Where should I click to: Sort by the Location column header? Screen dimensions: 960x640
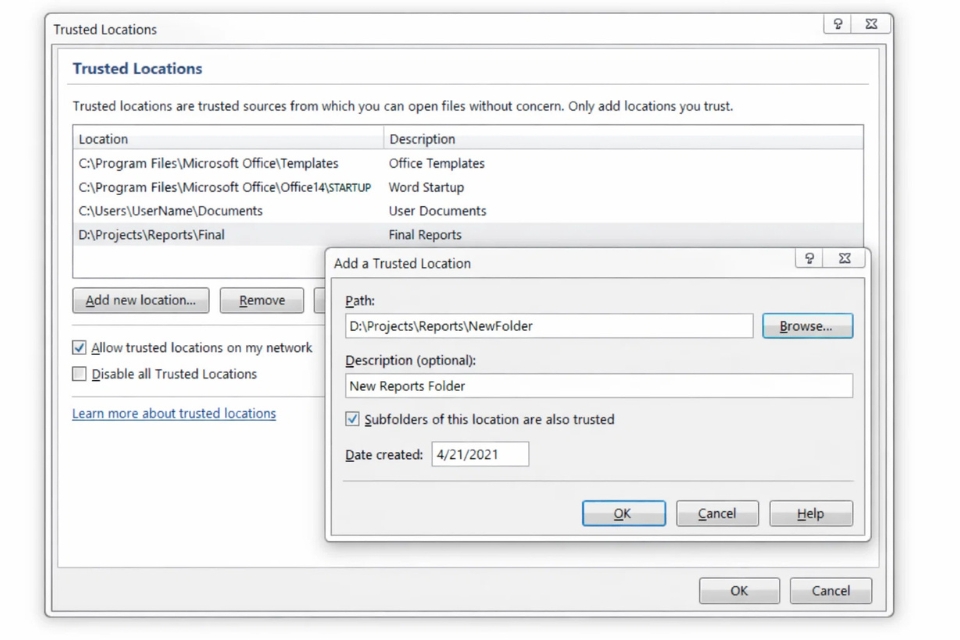(228, 139)
